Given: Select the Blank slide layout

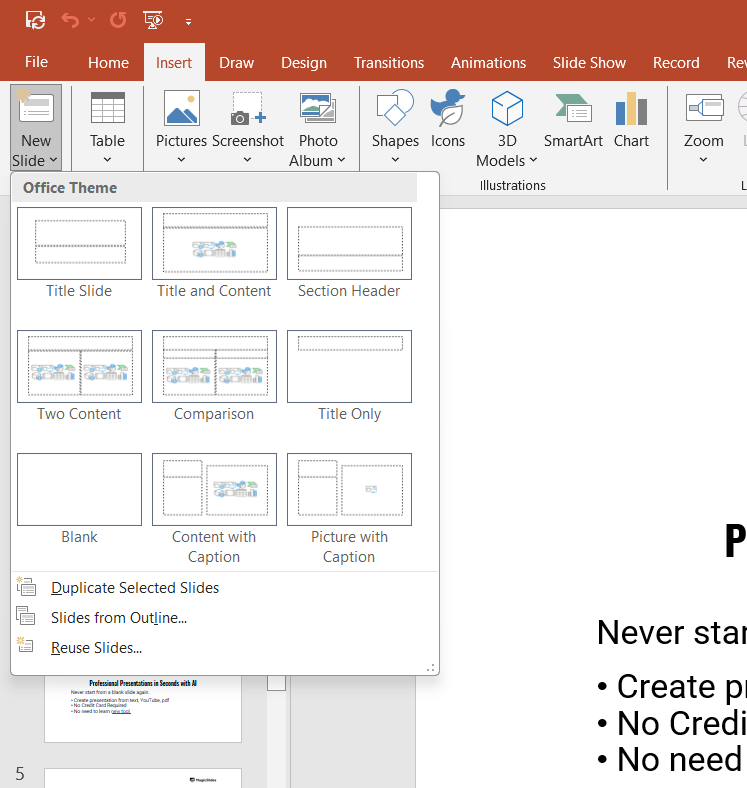Looking at the screenshot, I should pyautogui.click(x=79, y=490).
